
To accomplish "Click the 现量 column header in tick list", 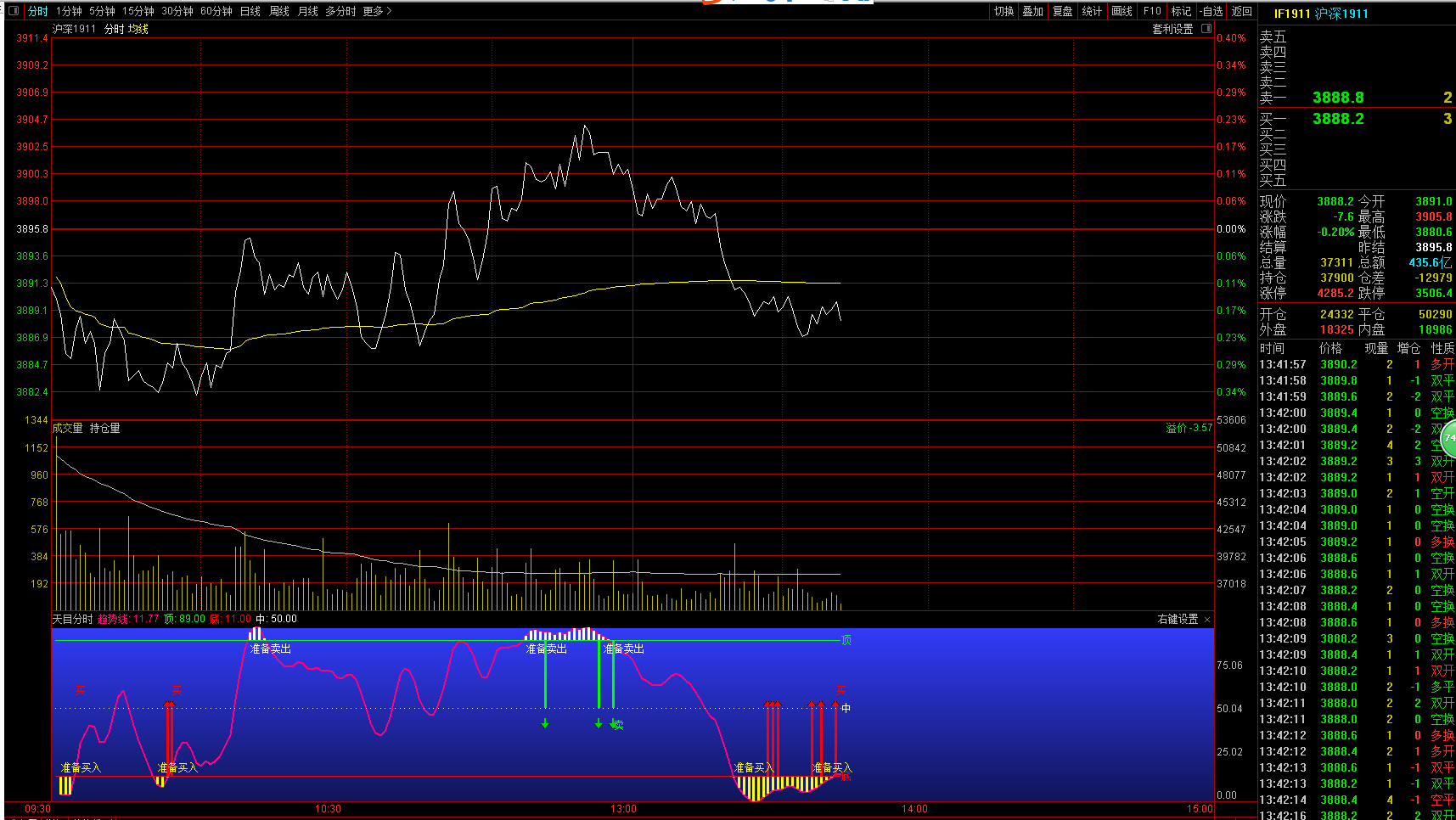I will (1376, 348).
